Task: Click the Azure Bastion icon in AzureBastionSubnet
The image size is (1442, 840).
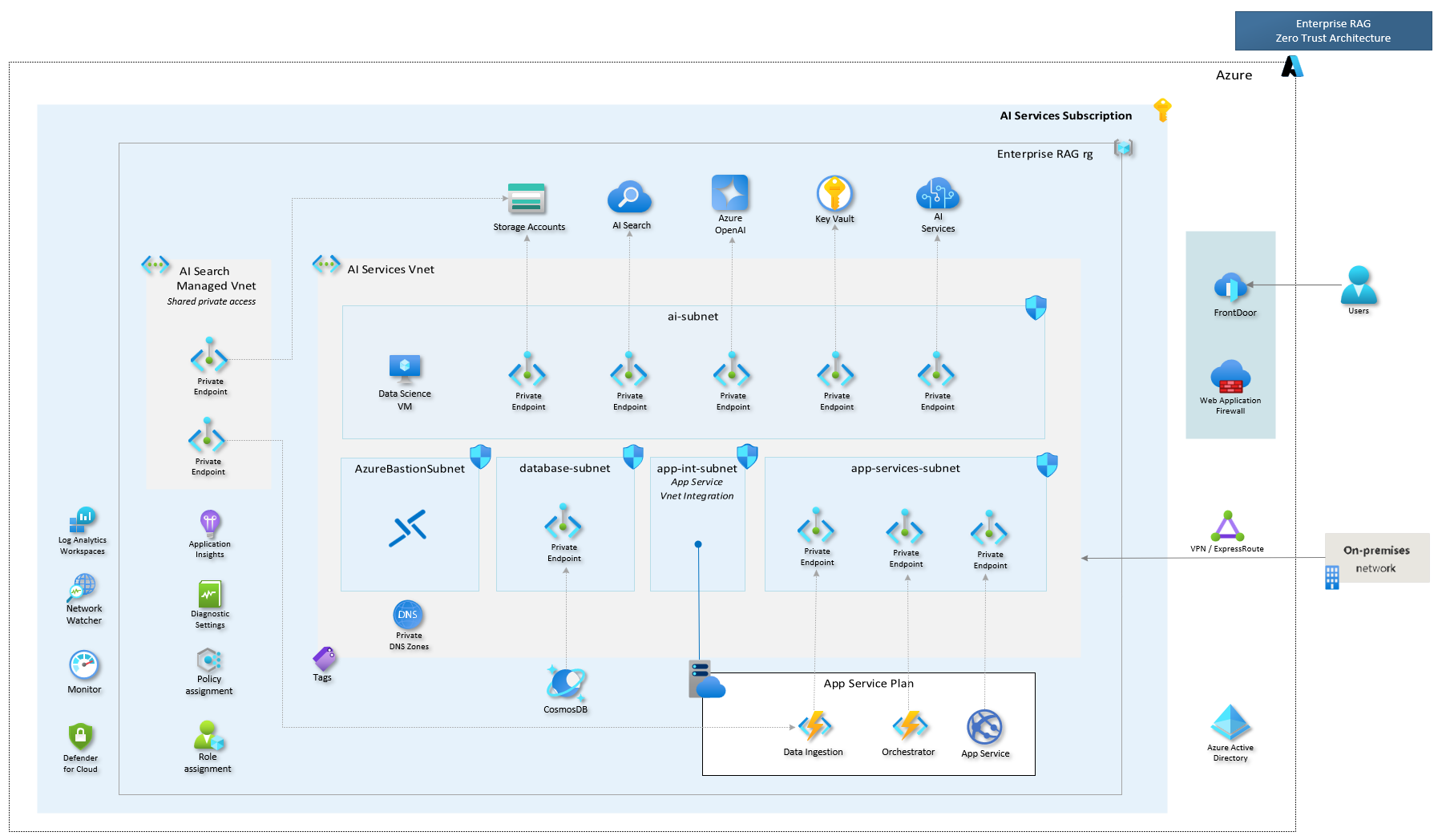Action: pyautogui.click(x=408, y=528)
